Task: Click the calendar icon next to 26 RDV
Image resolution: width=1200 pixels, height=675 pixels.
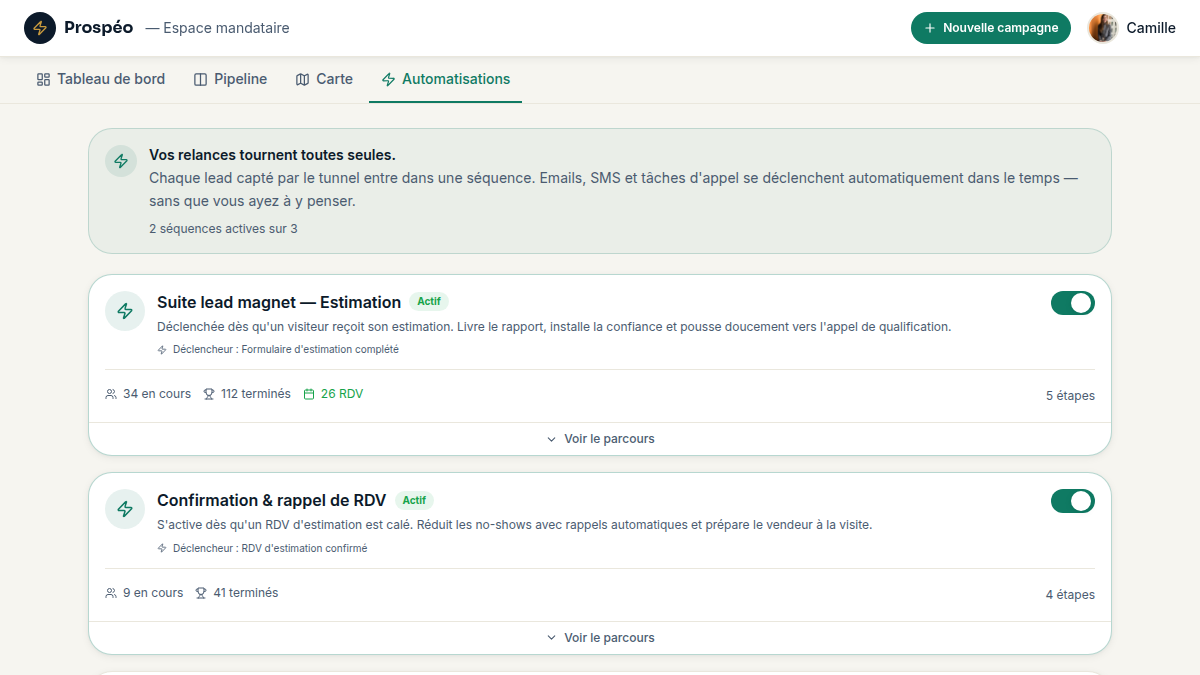Action: (309, 394)
